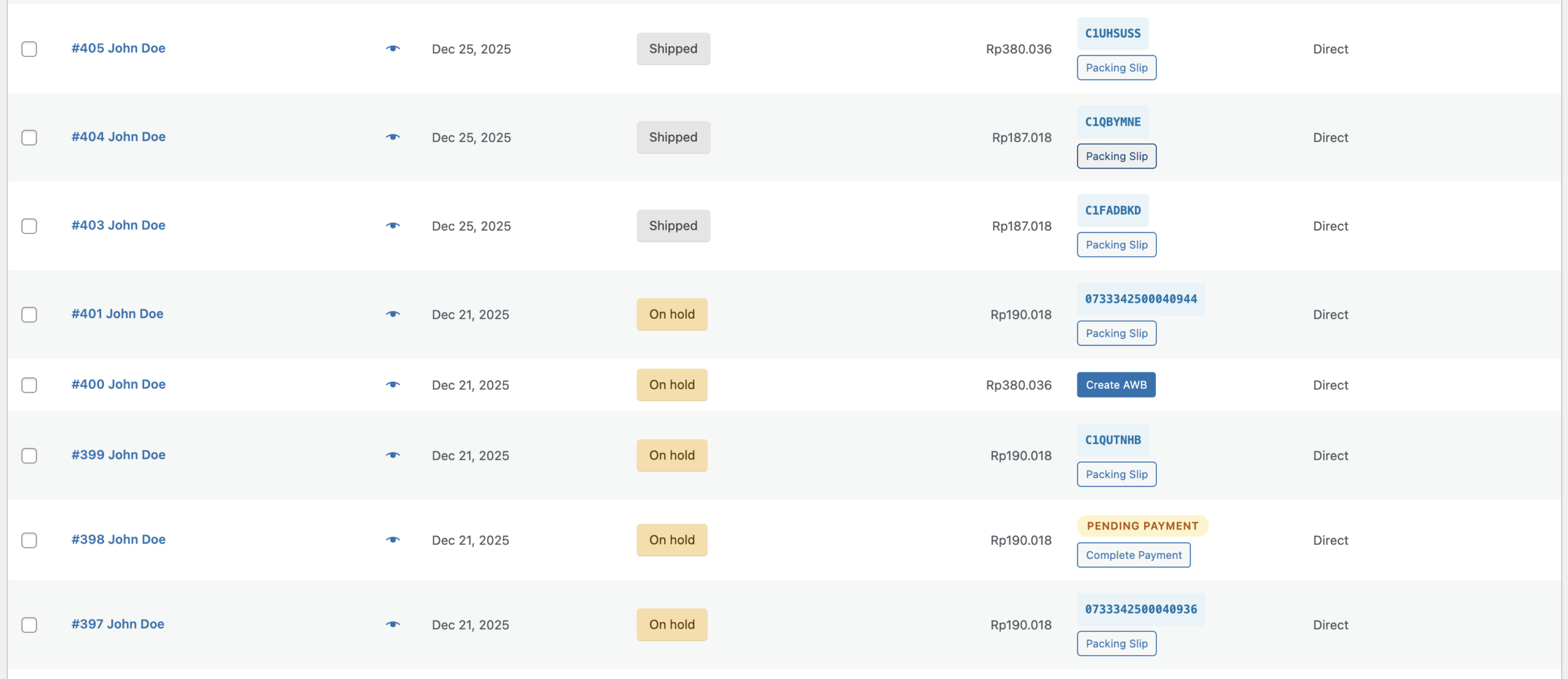
Task: Preview order #401 via eye icon
Action: (393, 314)
